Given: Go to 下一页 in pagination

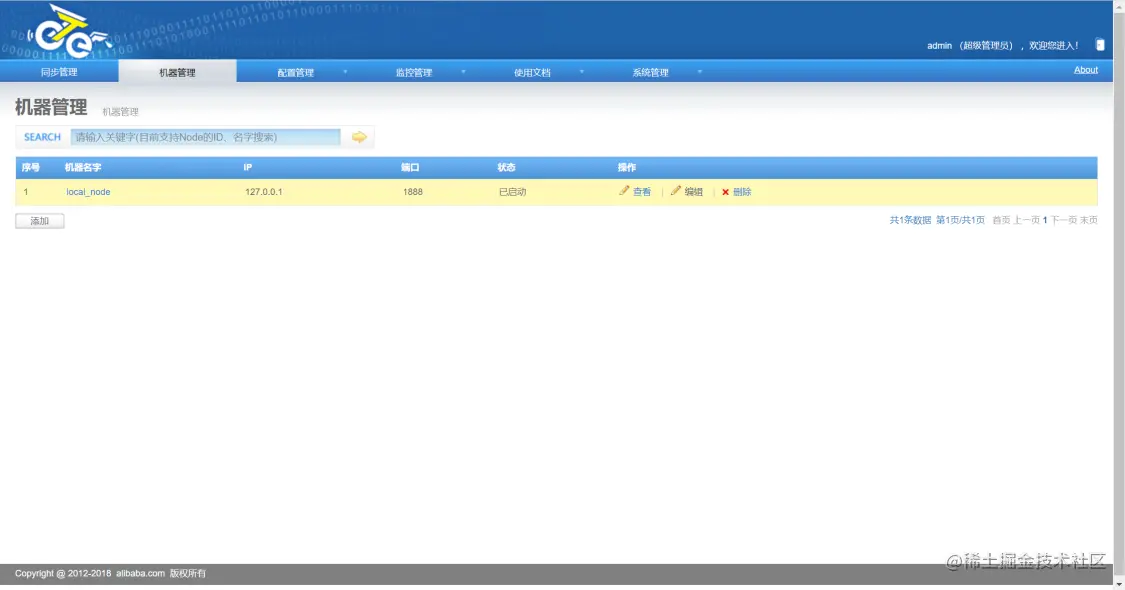Looking at the screenshot, I should click(x=1064, y=220).
